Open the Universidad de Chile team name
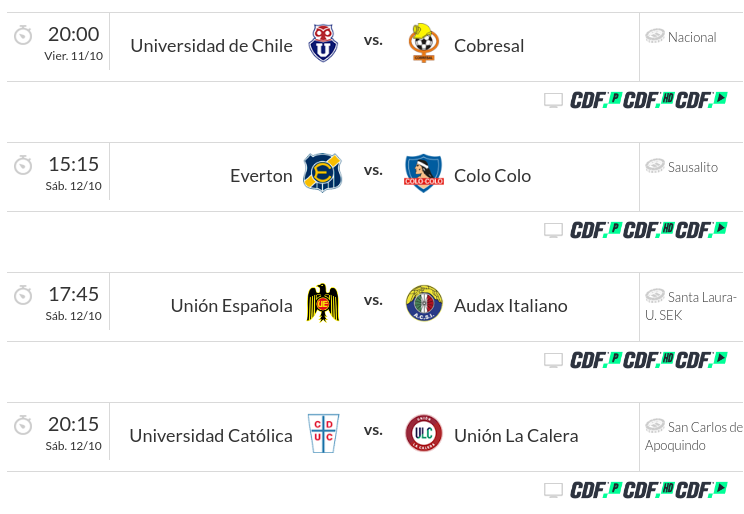 [212, 46]
